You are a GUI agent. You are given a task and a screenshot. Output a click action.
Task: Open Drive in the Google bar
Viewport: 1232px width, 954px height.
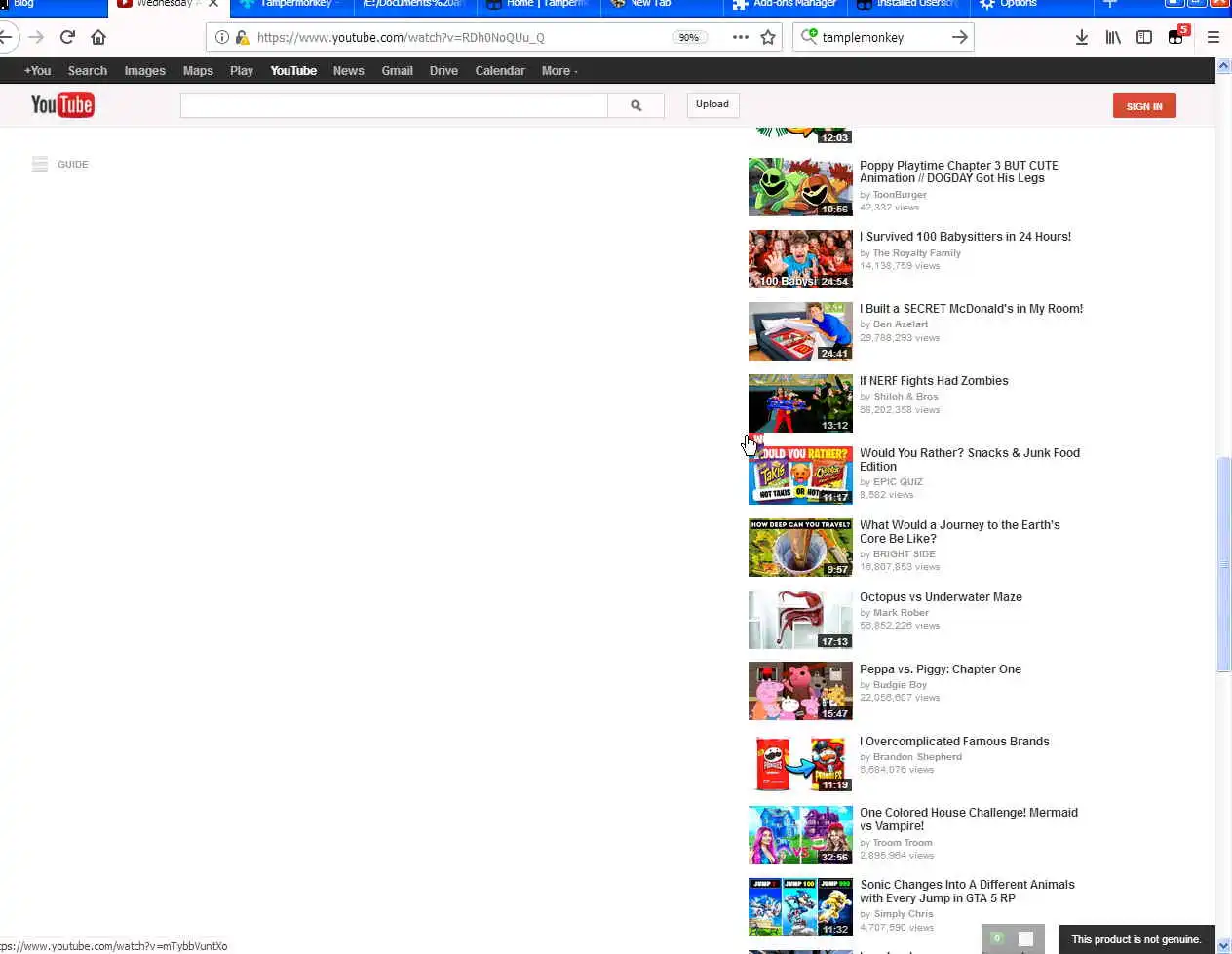(443, 71)
